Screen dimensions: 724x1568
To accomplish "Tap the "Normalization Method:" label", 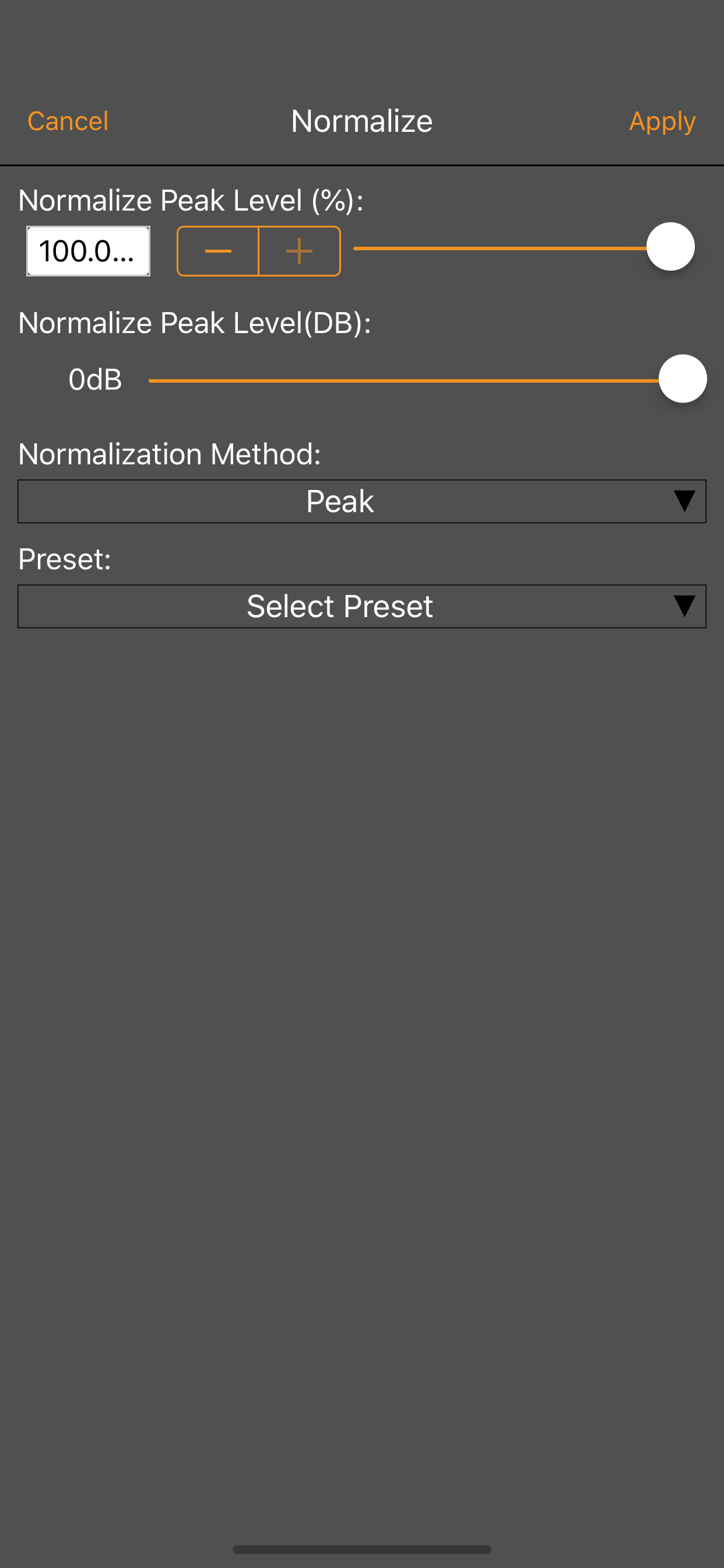I will point(169,454).
